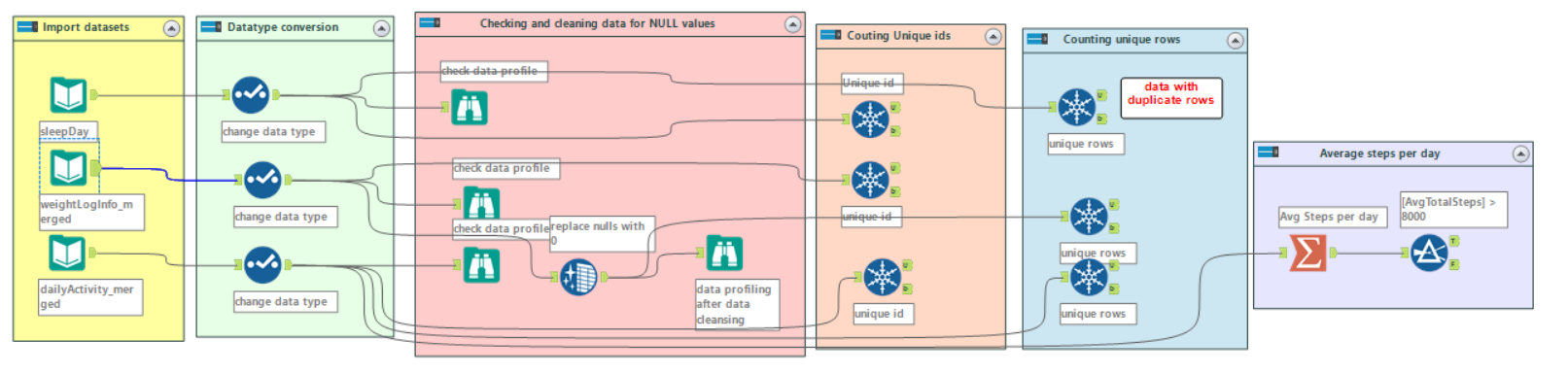Collapse the Import datasets container
Image resolution: width=1568 pixels, height=374 pixels.
tap(171, 28)
